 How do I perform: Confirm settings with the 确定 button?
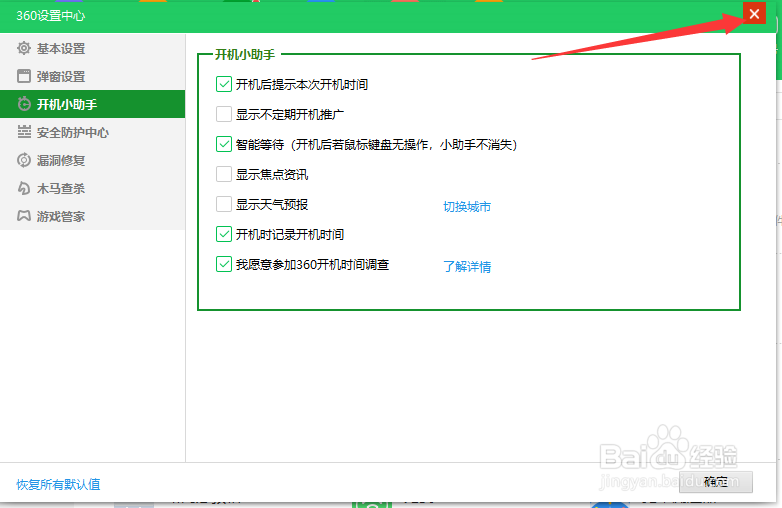tap(716, 482)
